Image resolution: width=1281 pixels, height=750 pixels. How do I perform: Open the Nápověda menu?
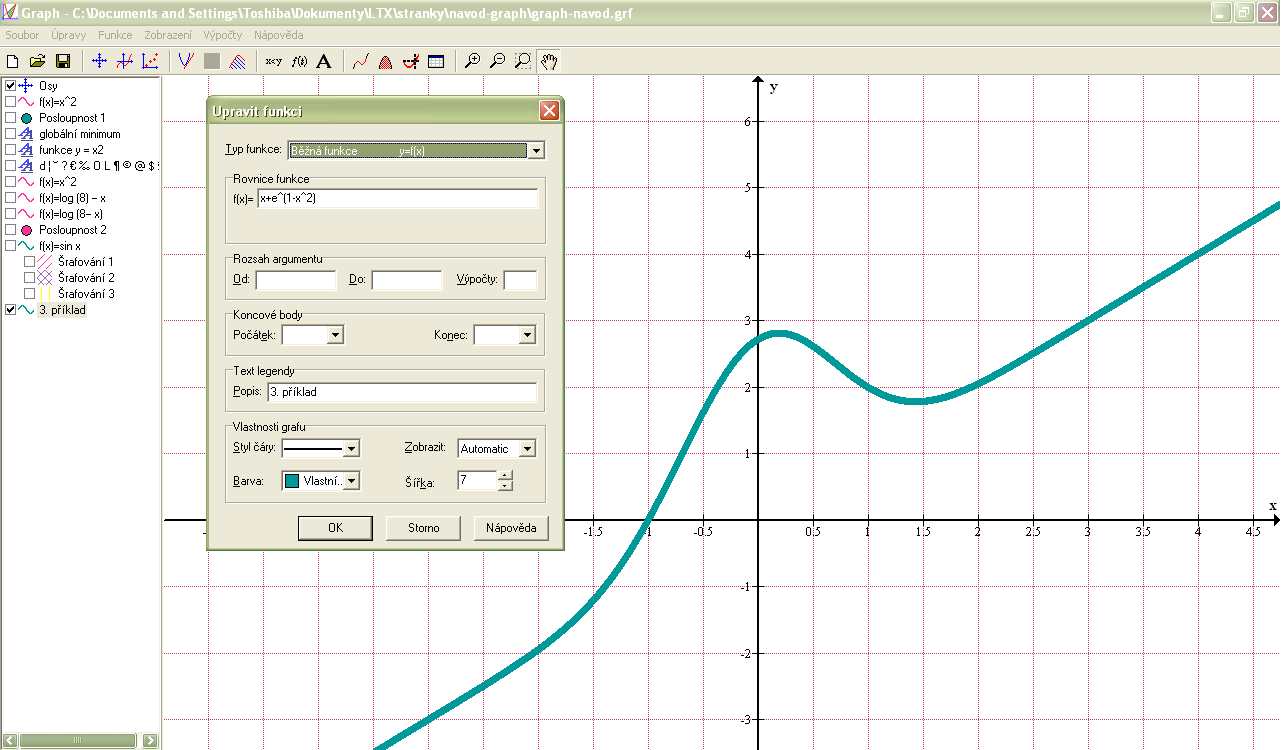(278, 35)
